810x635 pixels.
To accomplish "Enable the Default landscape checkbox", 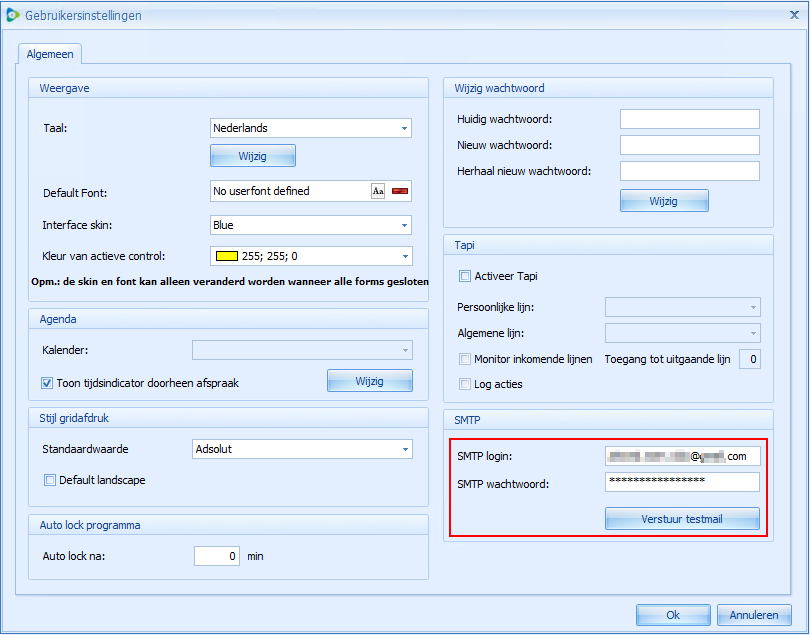I will point(49,480).
